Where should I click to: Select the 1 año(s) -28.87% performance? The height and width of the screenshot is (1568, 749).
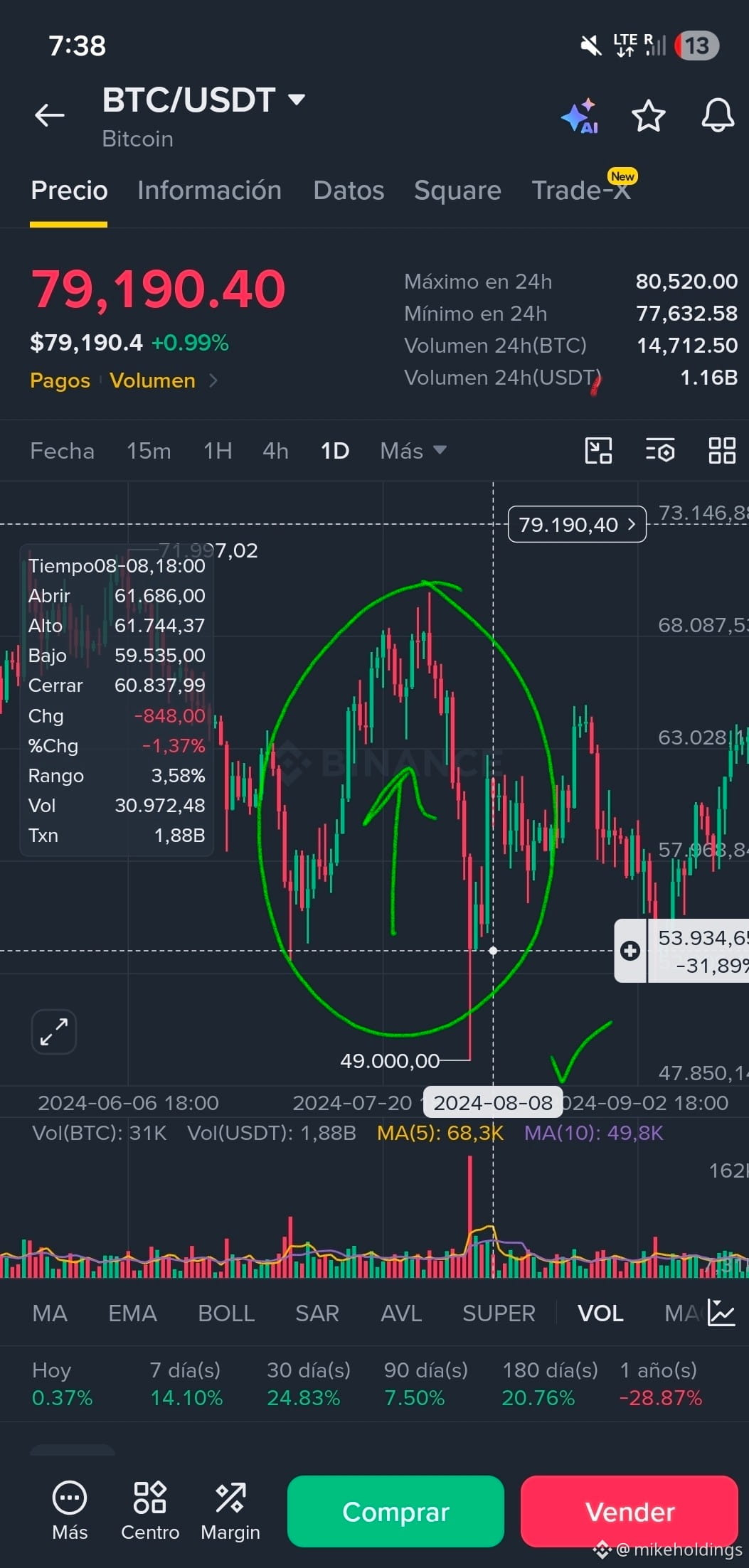coord(661,1384)
